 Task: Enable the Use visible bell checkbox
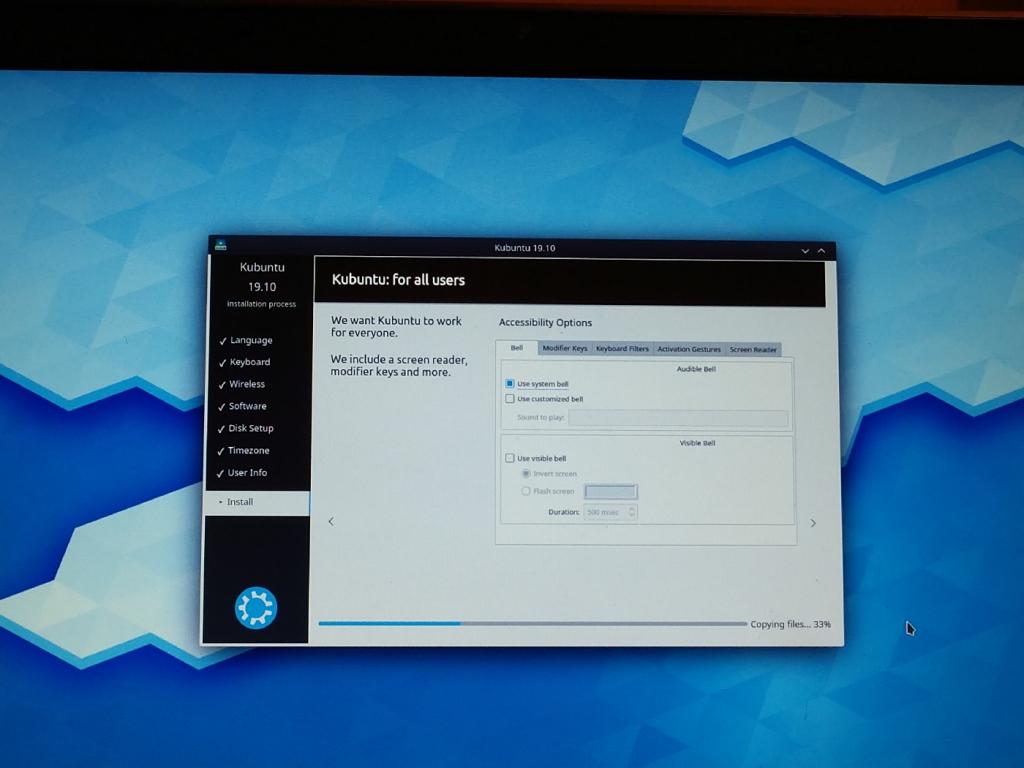pyautogui.click(x=510, y=459)
